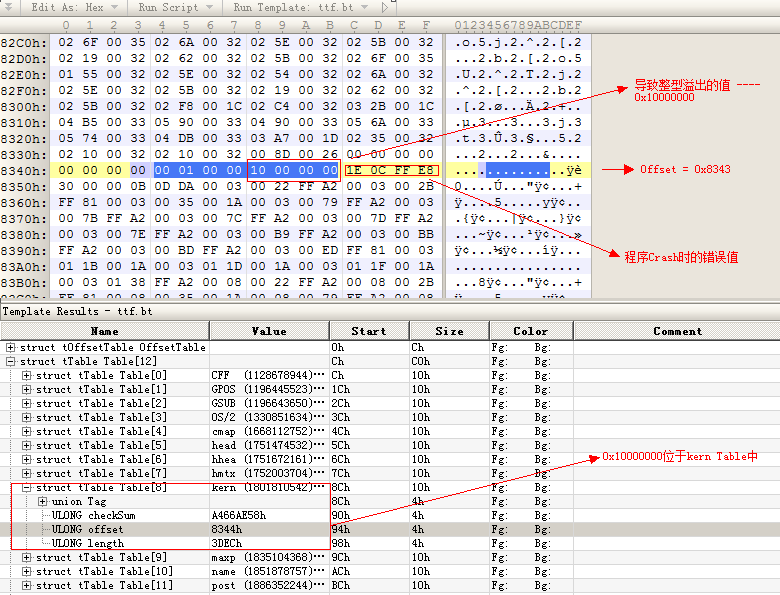Click the post (1886352244) value cell
Image resolution: width=780 pixels, height=595 pixels.
click(269, 585)
